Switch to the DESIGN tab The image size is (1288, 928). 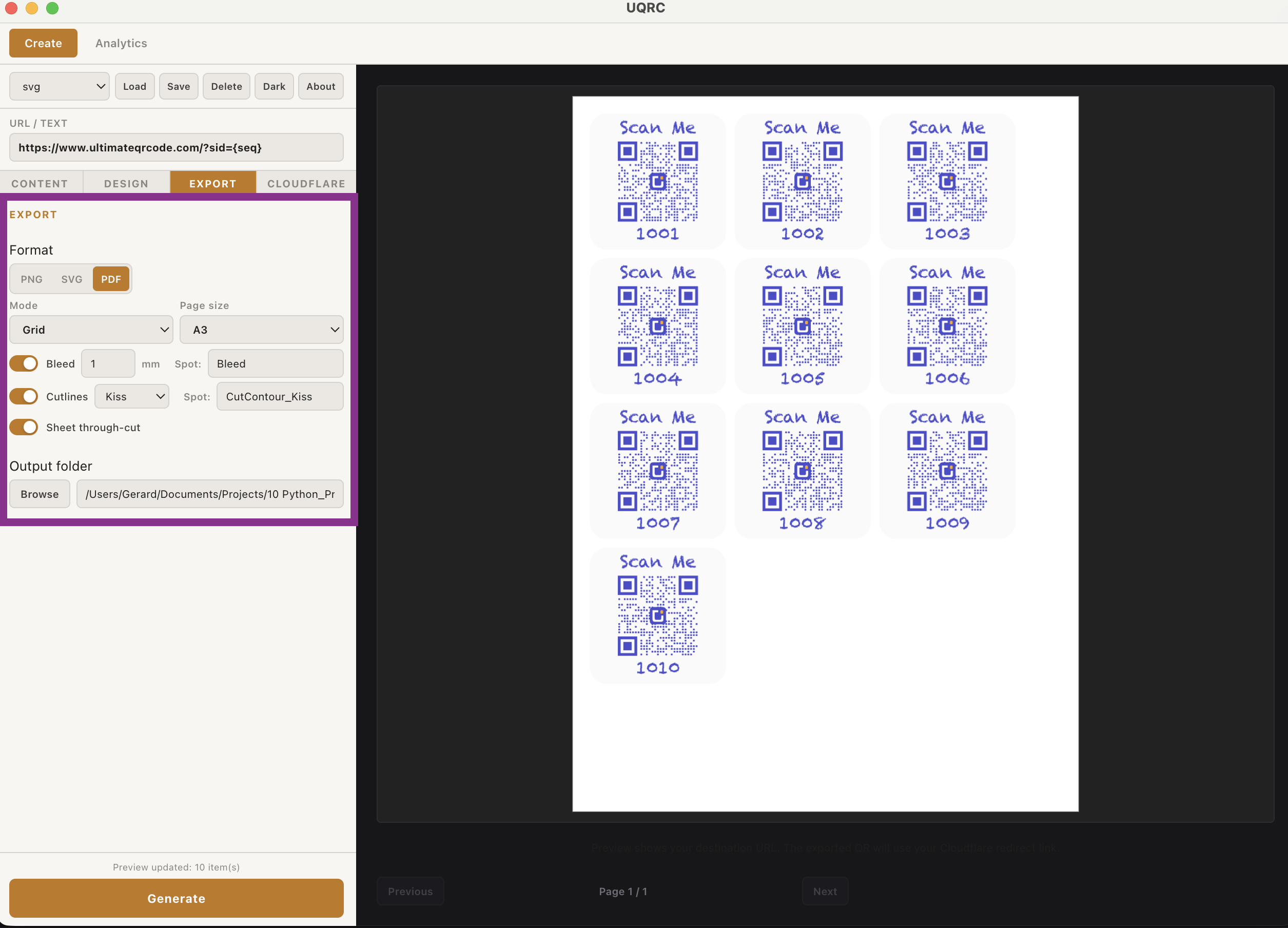pyautogui.click(x=126, y=183)
